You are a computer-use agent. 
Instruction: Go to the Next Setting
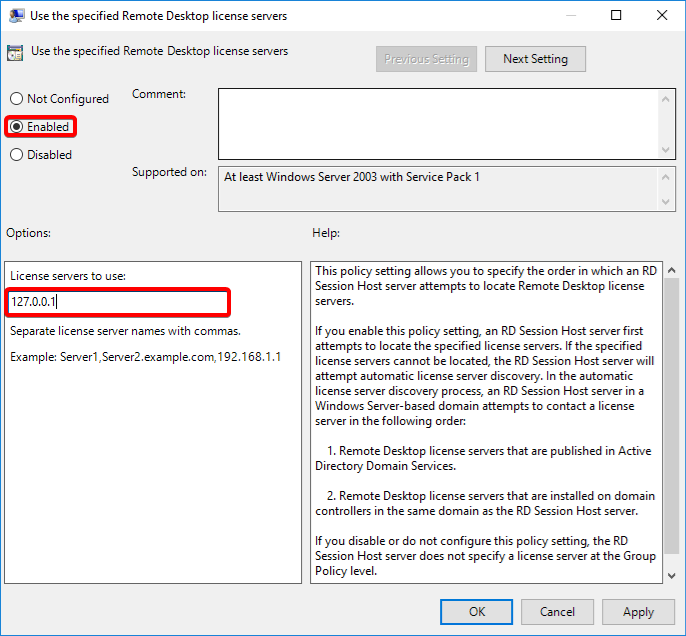[x=535, y=59]
